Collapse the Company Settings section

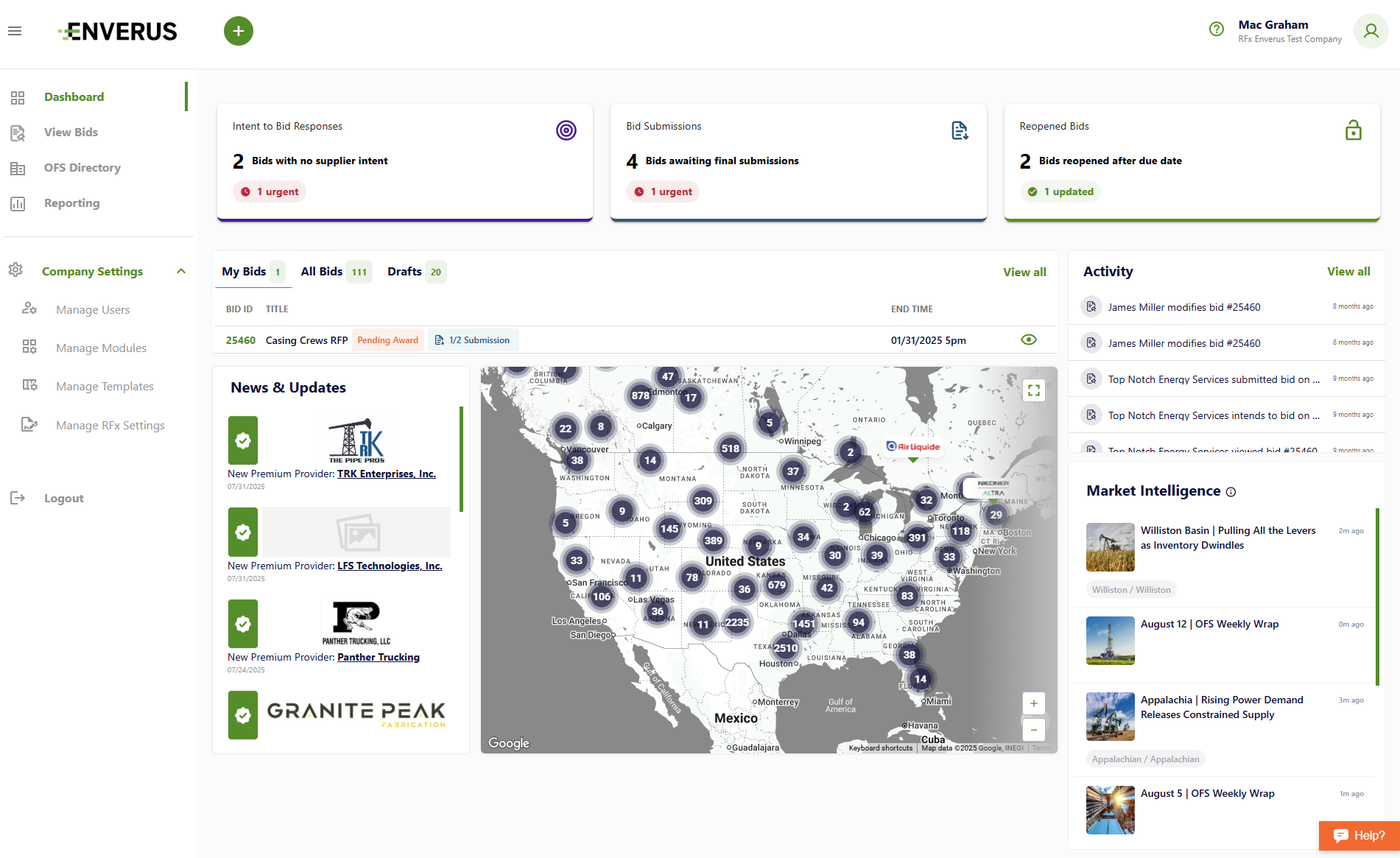click(181, 272)
